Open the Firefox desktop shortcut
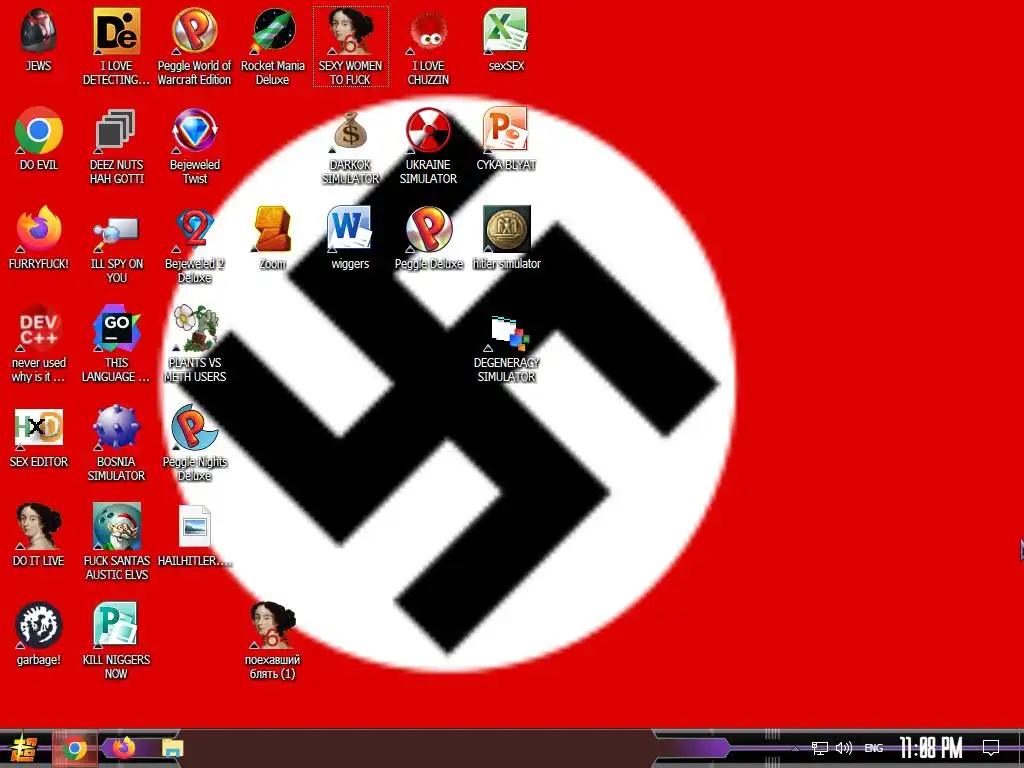Screen dimensions: 1024x768 [39, 229]
